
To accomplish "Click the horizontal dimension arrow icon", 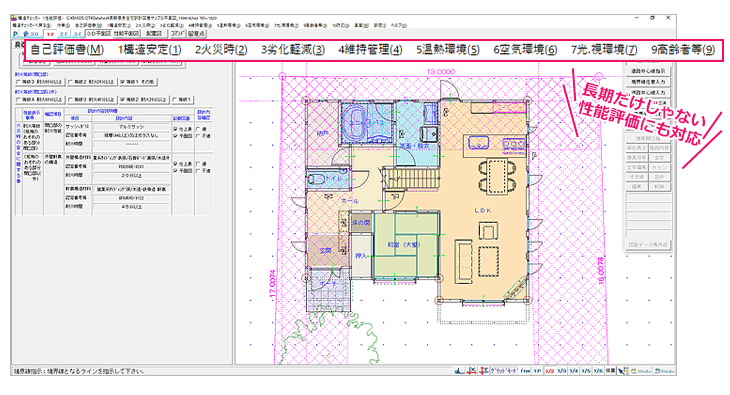I will point(472,371).
